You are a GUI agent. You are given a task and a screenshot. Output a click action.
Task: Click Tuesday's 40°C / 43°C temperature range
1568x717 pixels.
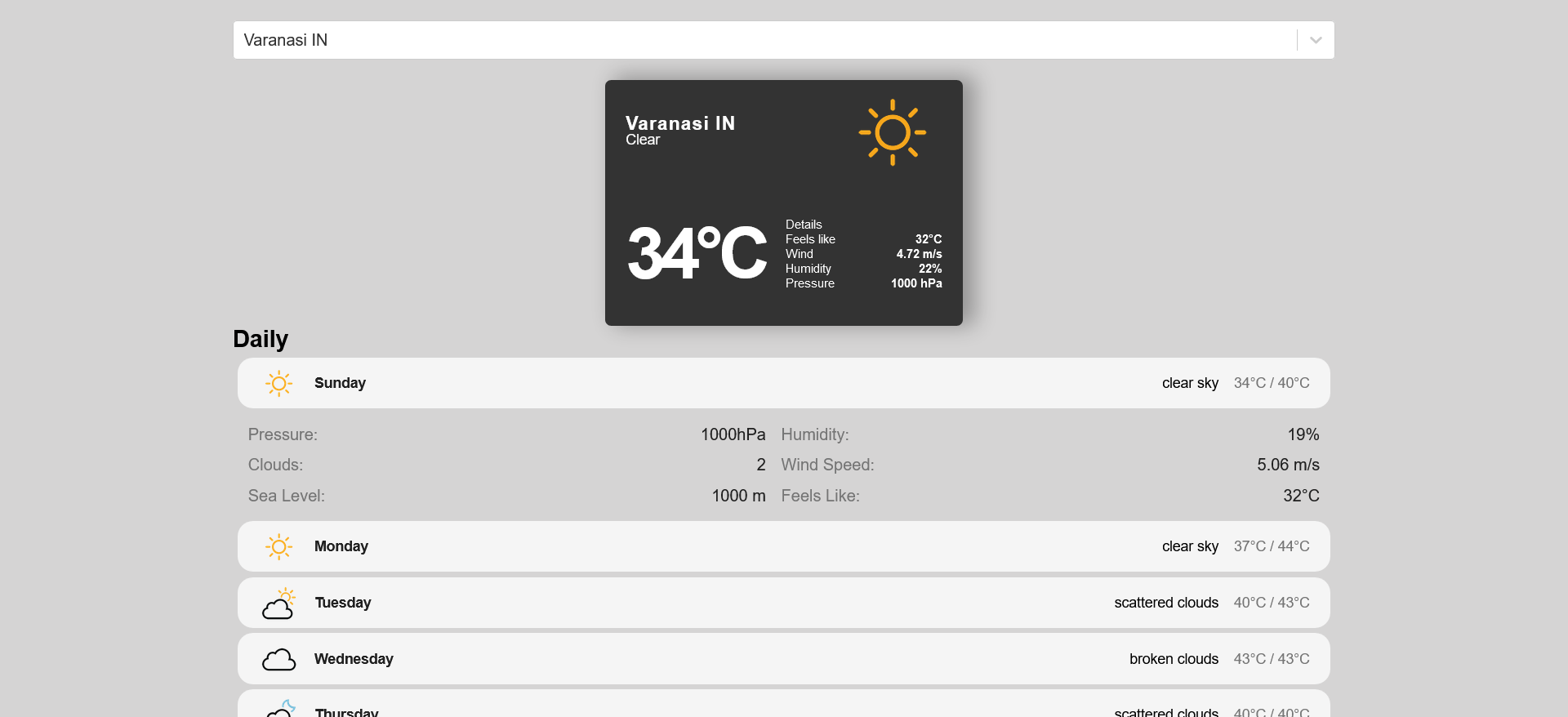click(x=1272, y=603)
